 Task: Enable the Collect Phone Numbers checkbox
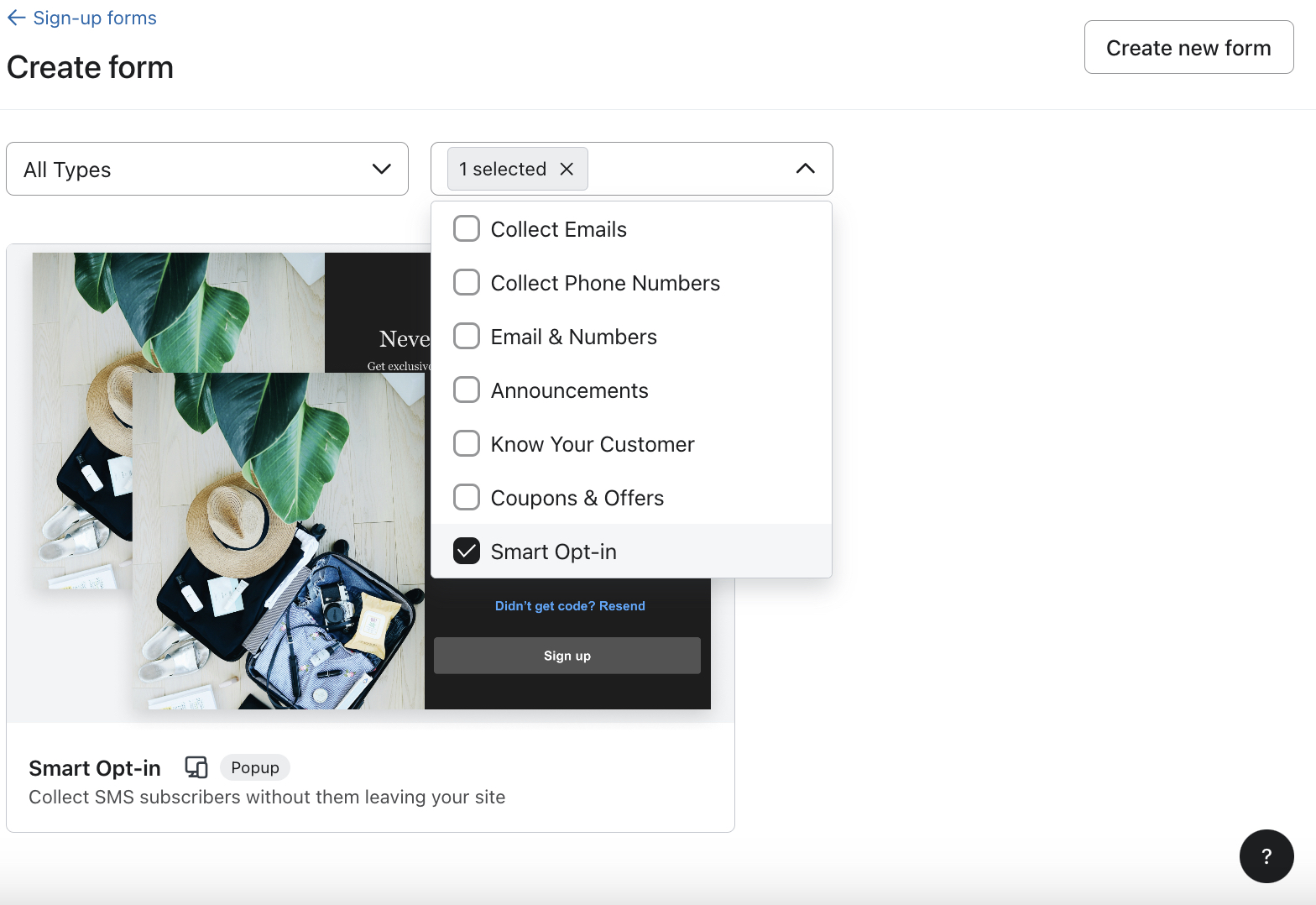[x=467, y=283]
